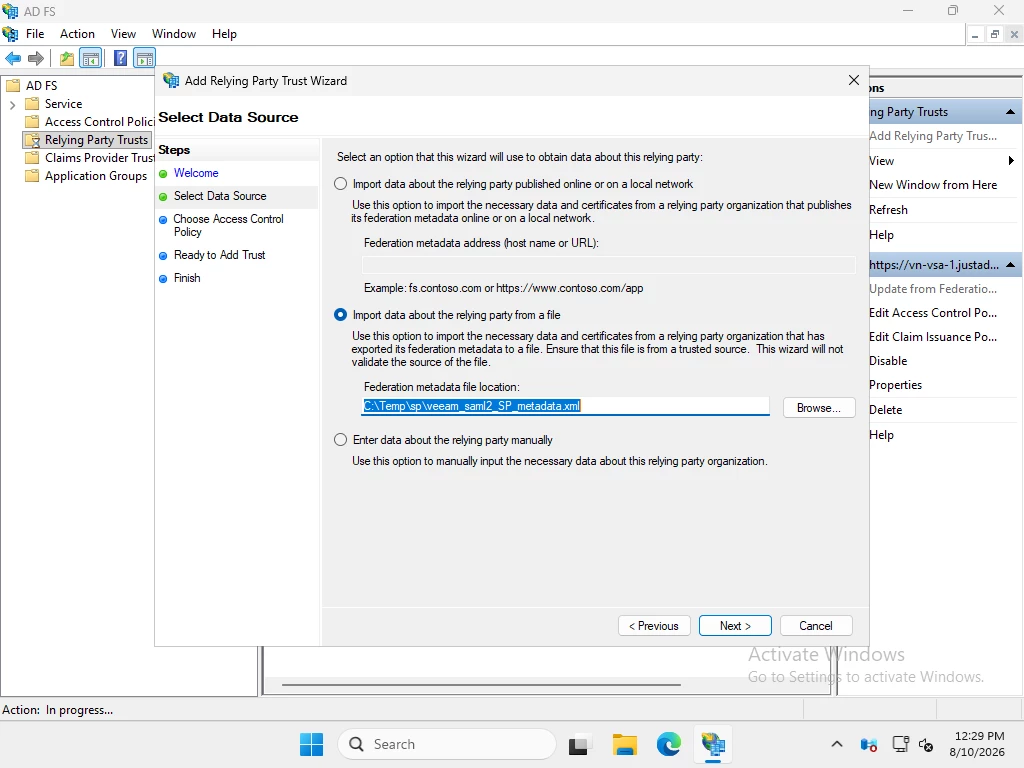The height and width of the screenshot is (768, 1024).
Task: Click the Claims Provider Trusts folder icon
Action: (x=32, y=157)
